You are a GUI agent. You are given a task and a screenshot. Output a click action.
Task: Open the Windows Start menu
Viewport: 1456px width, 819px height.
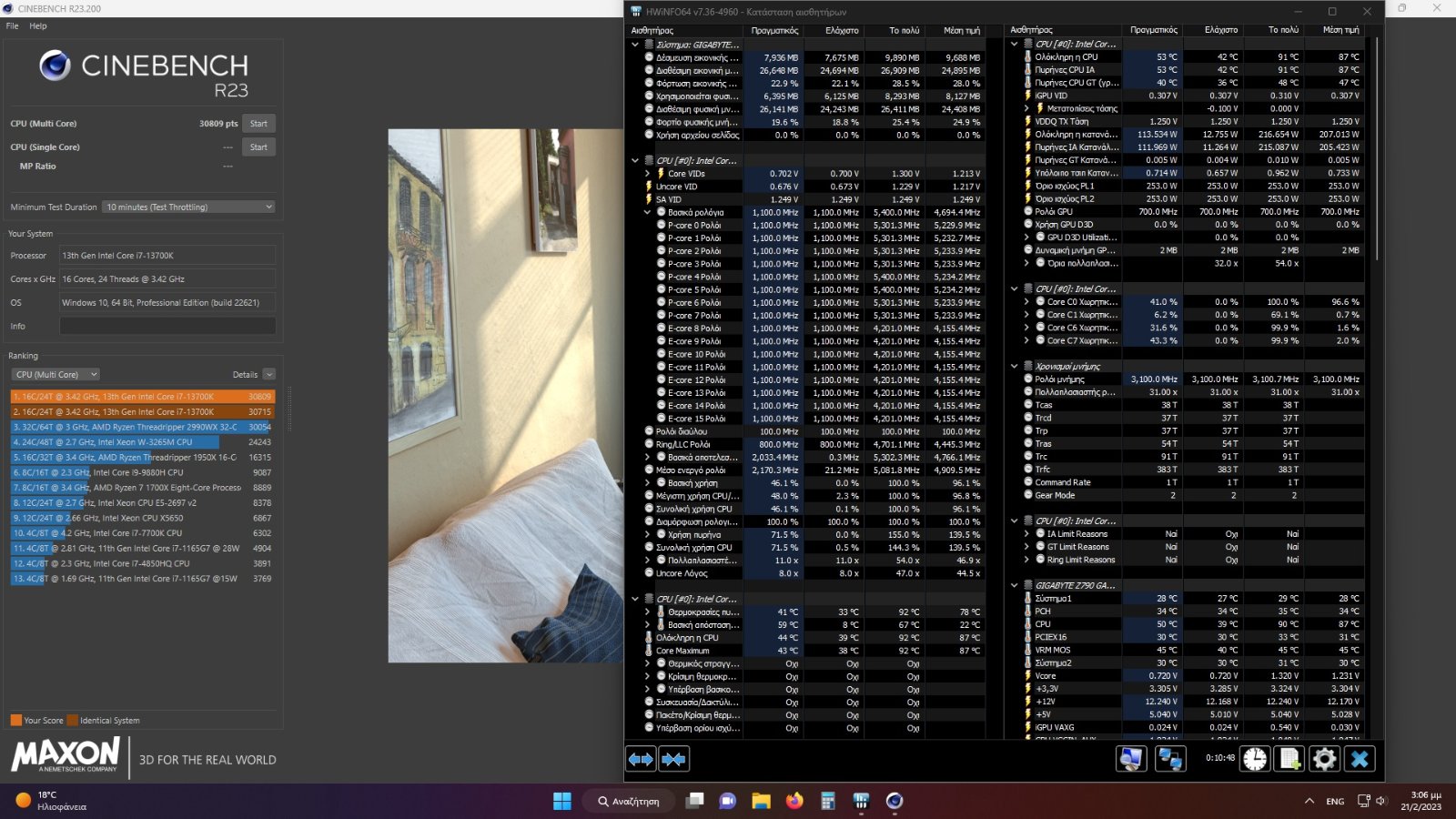[x=562, y=801]
